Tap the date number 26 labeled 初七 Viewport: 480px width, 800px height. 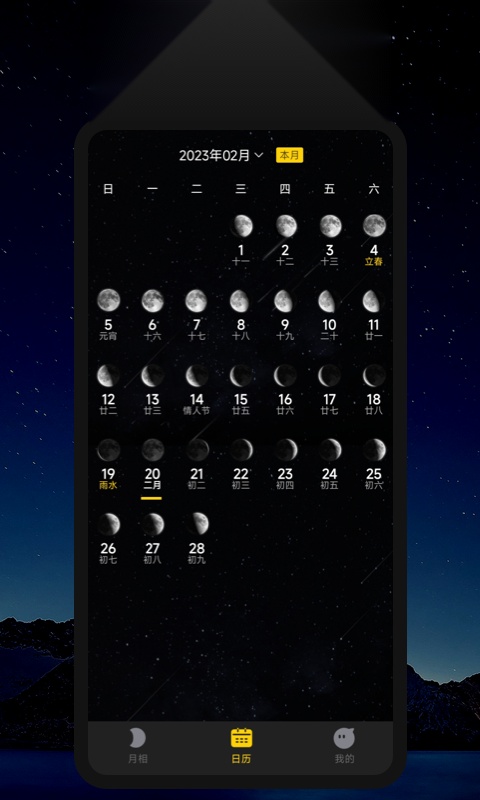(x=108, y=548)
